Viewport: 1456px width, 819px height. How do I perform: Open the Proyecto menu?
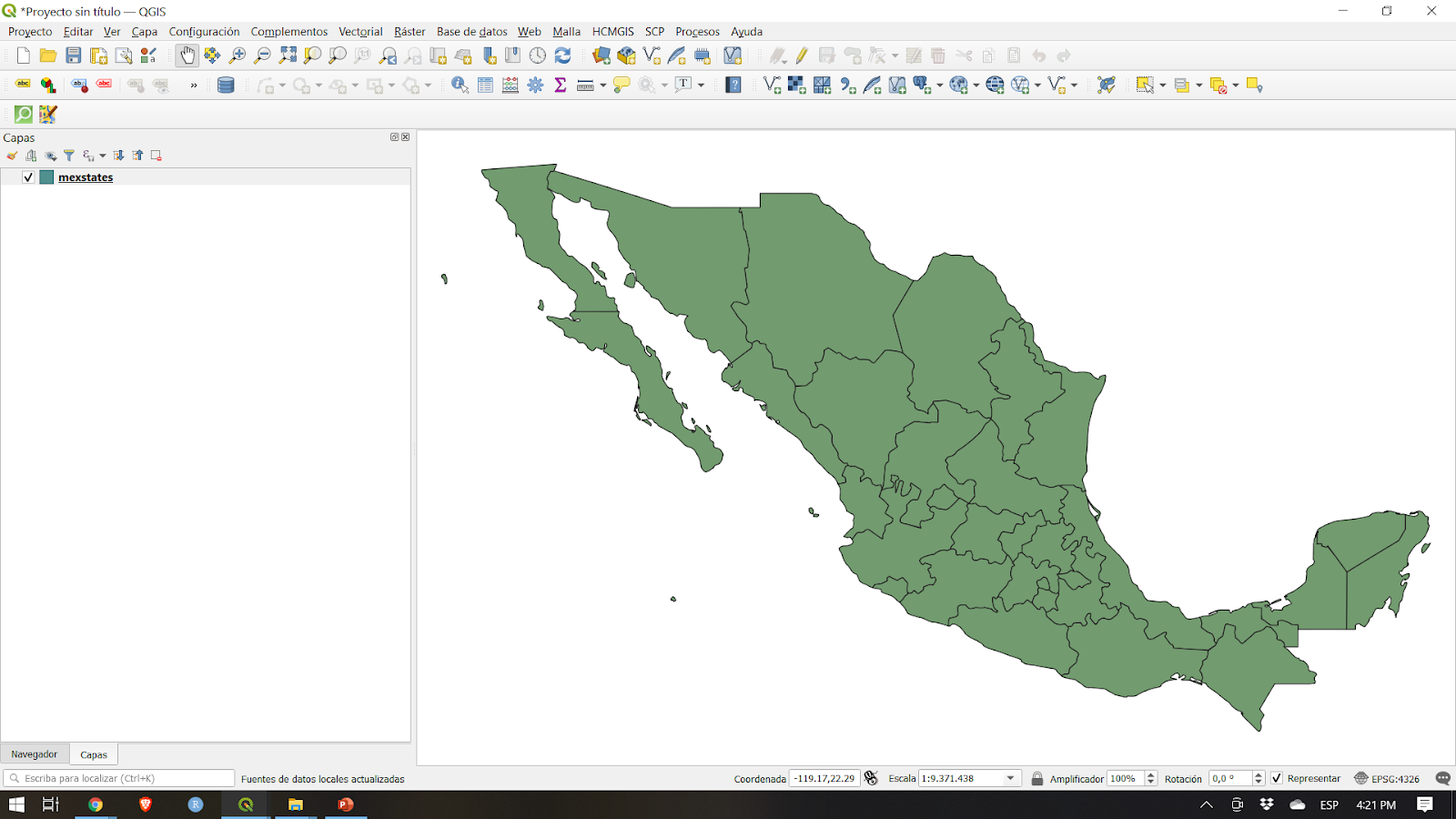coord(30,32)
